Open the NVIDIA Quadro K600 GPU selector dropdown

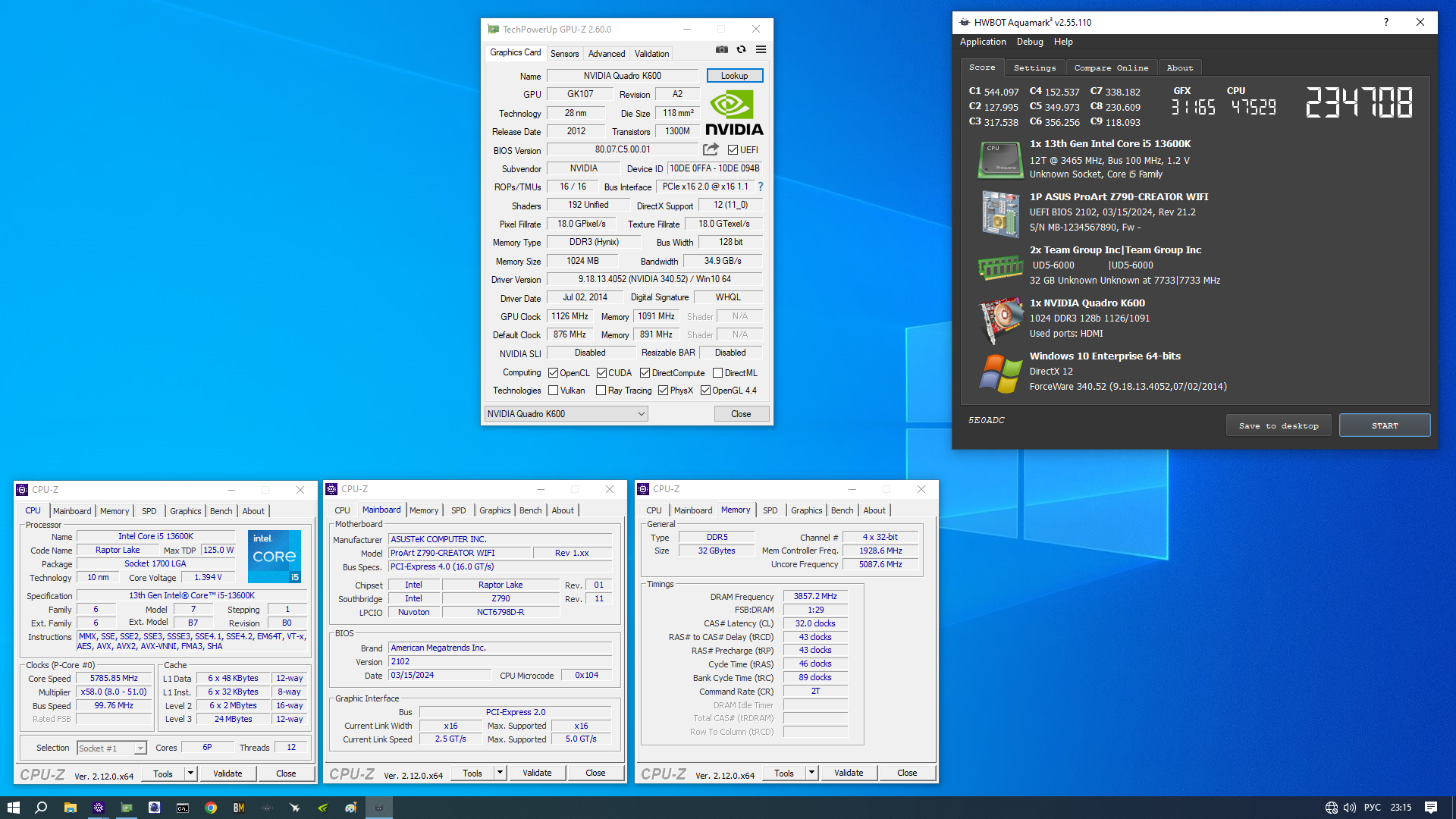click(x=566, y=414)
